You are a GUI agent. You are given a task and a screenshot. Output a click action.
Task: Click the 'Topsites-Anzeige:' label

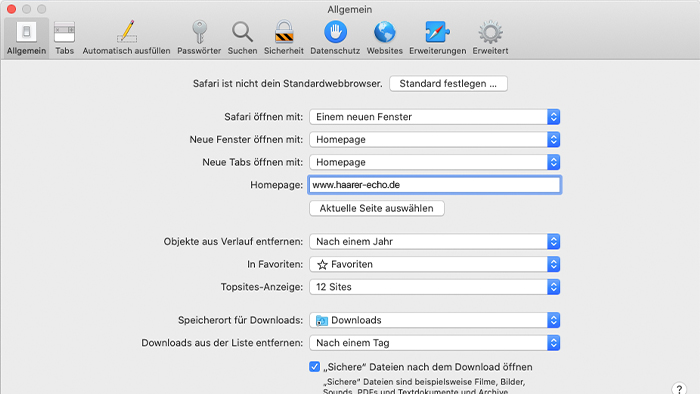click(x=262, y=287)
